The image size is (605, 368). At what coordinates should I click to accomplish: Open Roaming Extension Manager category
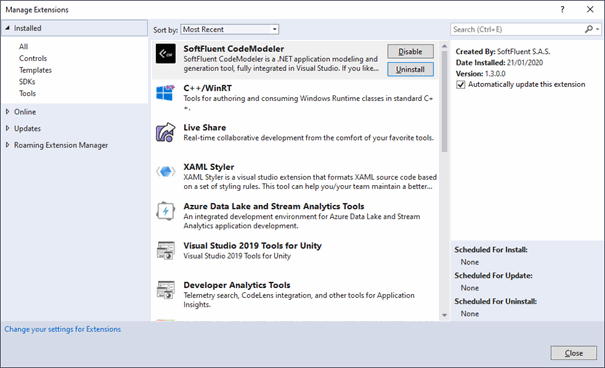pos(61,145)
